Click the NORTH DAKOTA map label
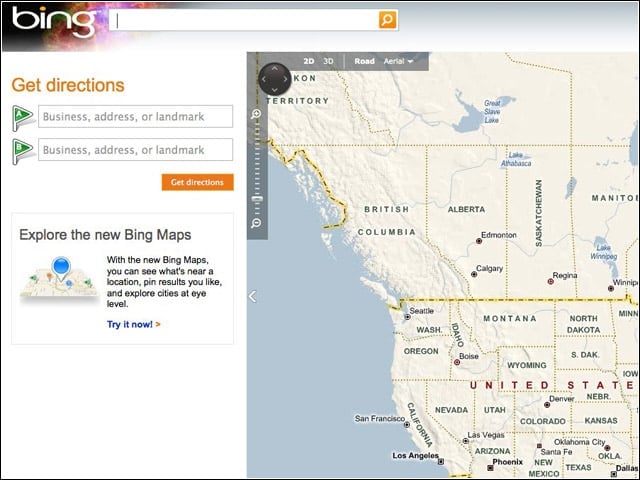 point(584,324)
